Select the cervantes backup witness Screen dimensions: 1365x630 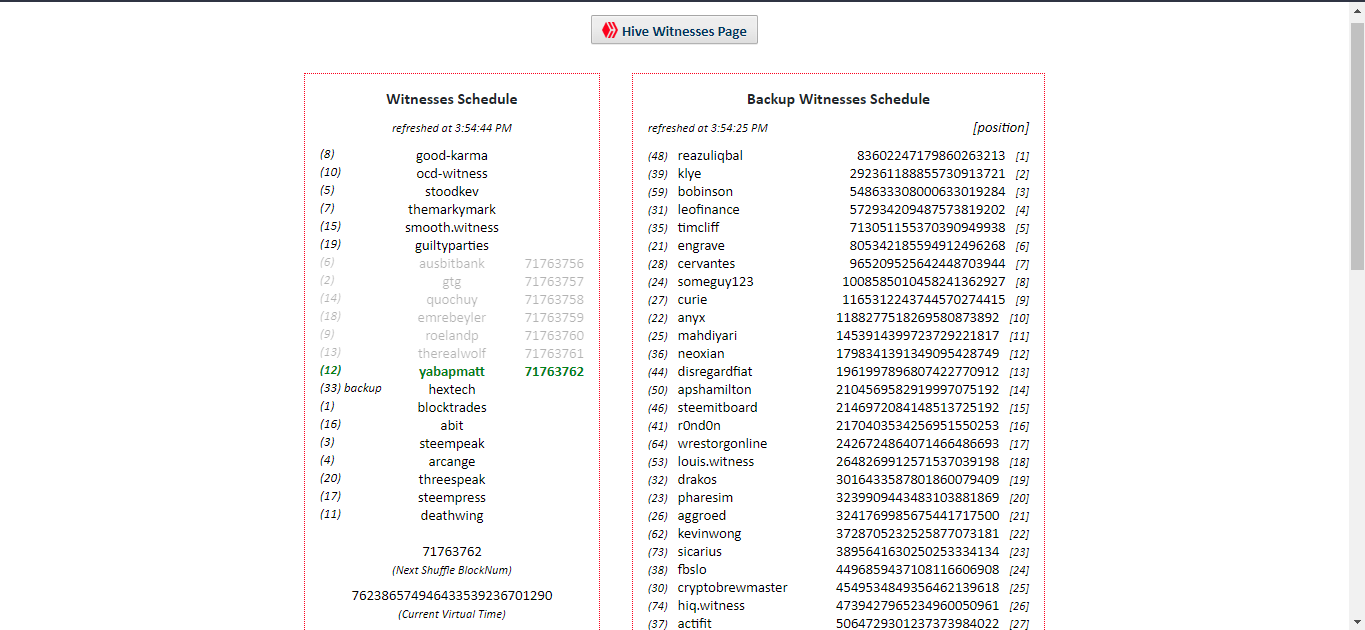(x=706, y=263)
